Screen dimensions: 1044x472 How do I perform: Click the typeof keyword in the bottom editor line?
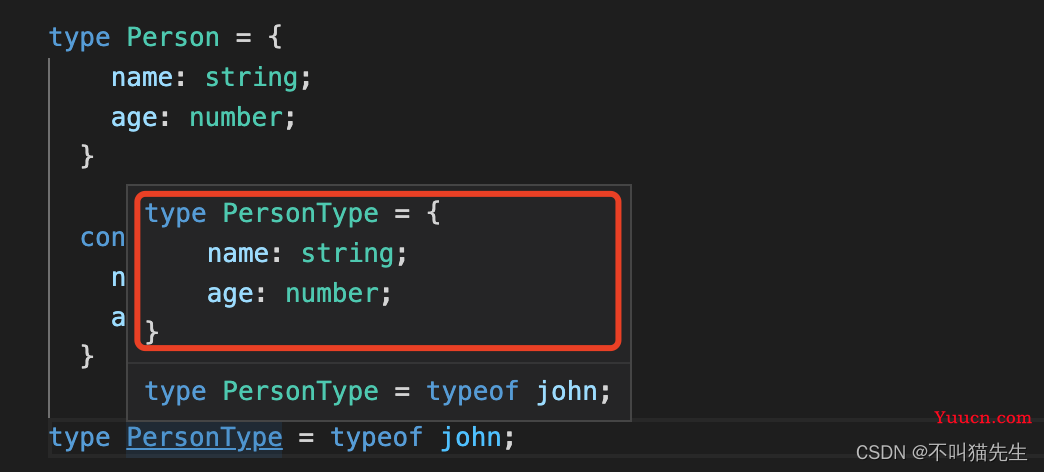pyautogui.click(x=377, y=438)
